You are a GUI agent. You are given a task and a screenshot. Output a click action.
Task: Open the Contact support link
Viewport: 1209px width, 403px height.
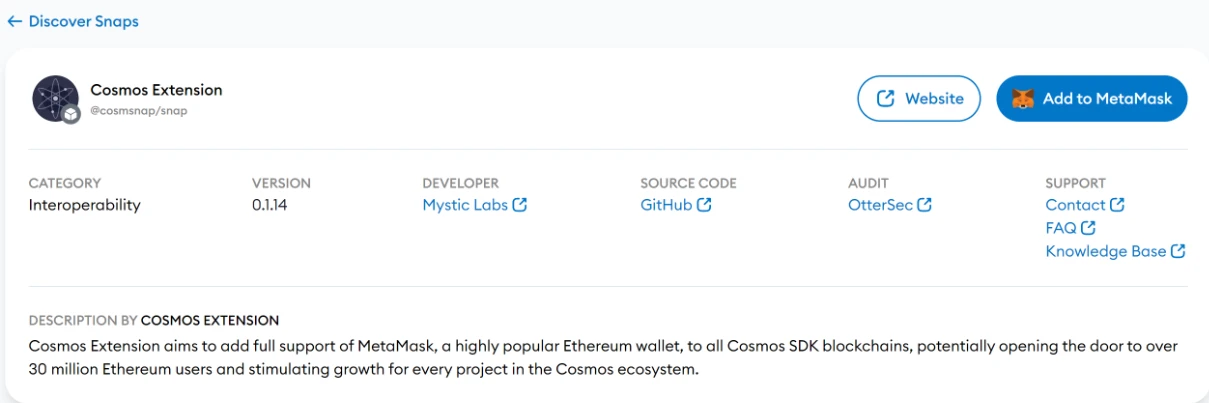pyautogui.click(x=1075, y=205)
